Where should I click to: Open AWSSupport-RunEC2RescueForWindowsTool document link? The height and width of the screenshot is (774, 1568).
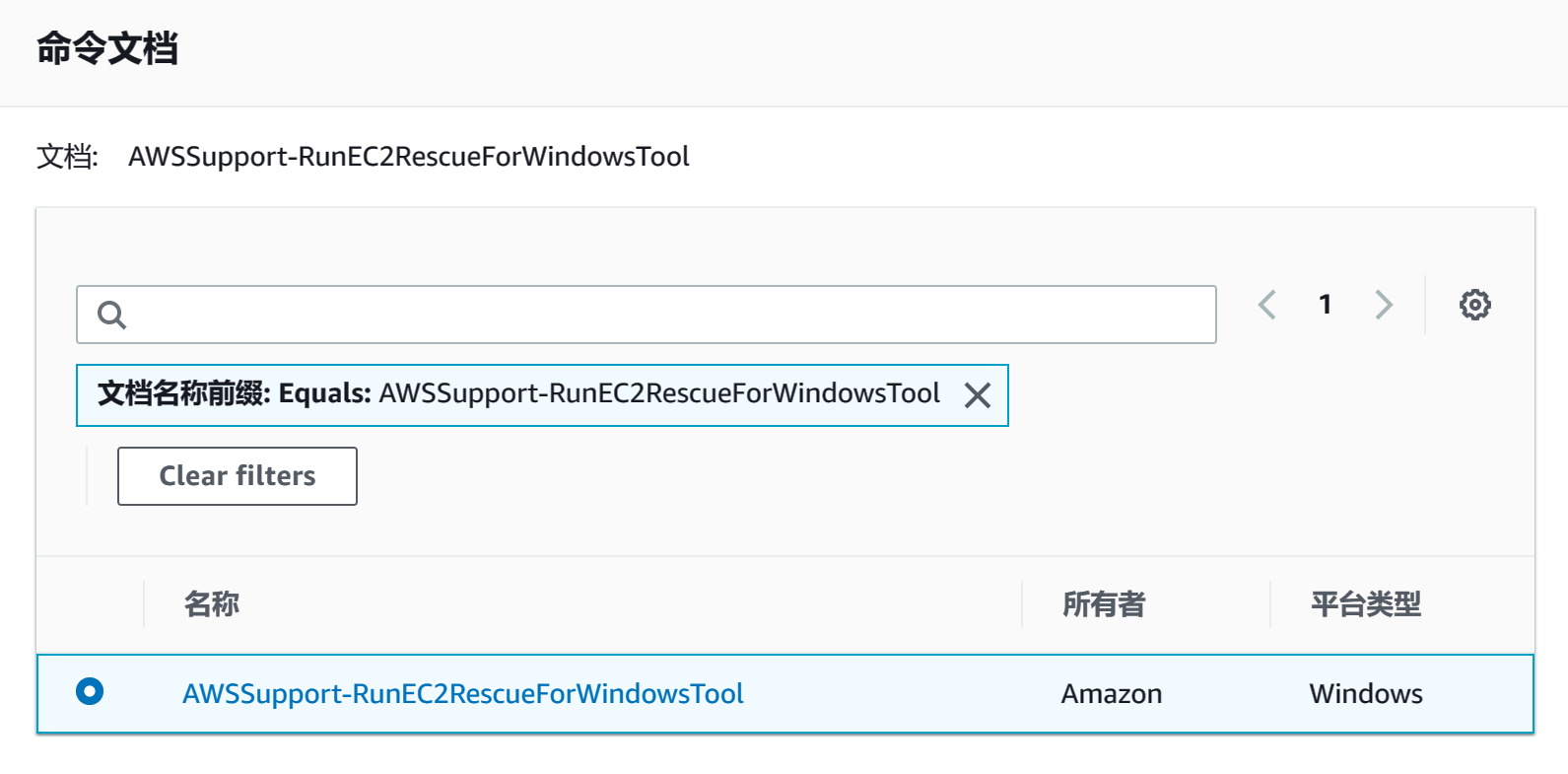point(463,694)
